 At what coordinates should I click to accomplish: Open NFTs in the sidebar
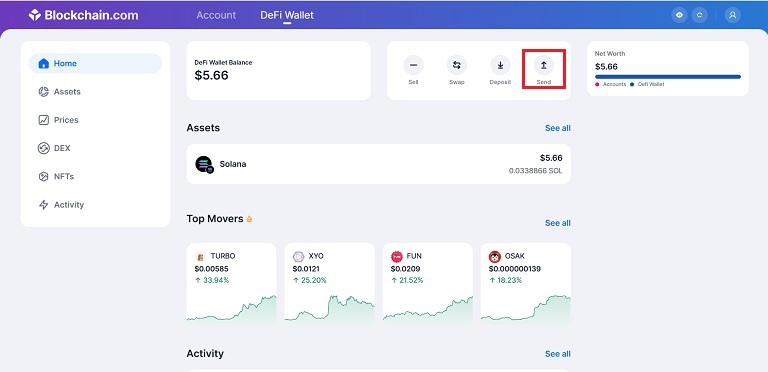(x=96, y=176)
